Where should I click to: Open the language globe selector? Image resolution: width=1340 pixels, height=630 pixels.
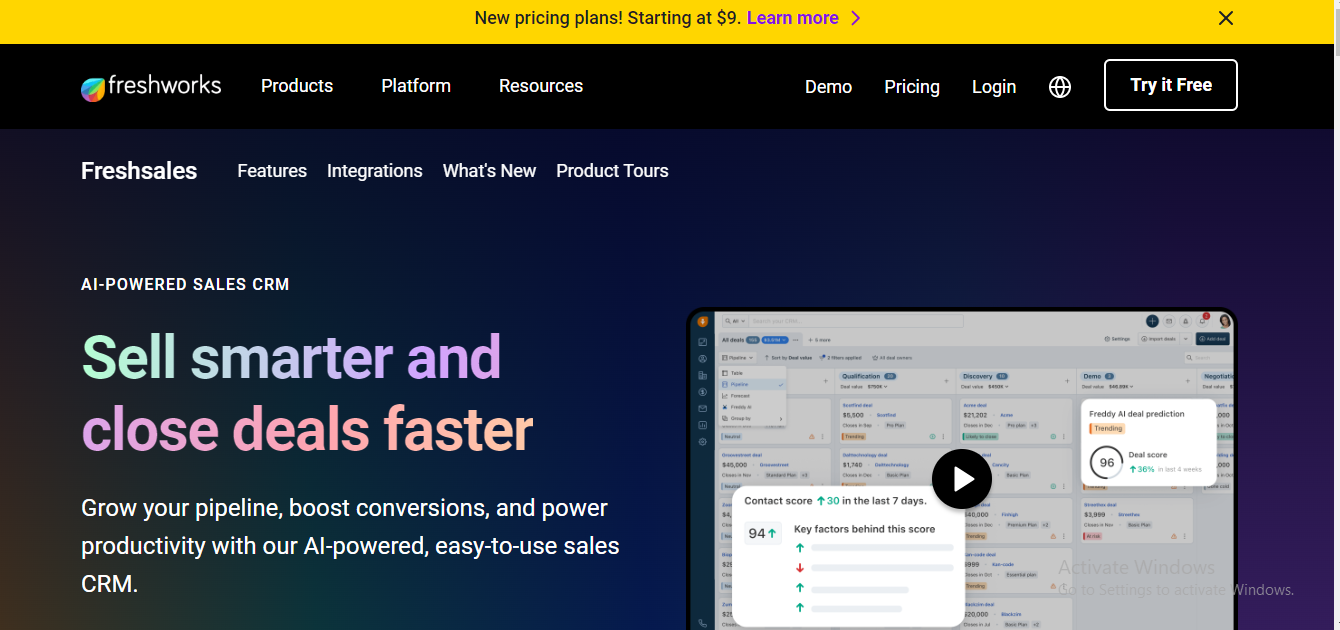1060,87
